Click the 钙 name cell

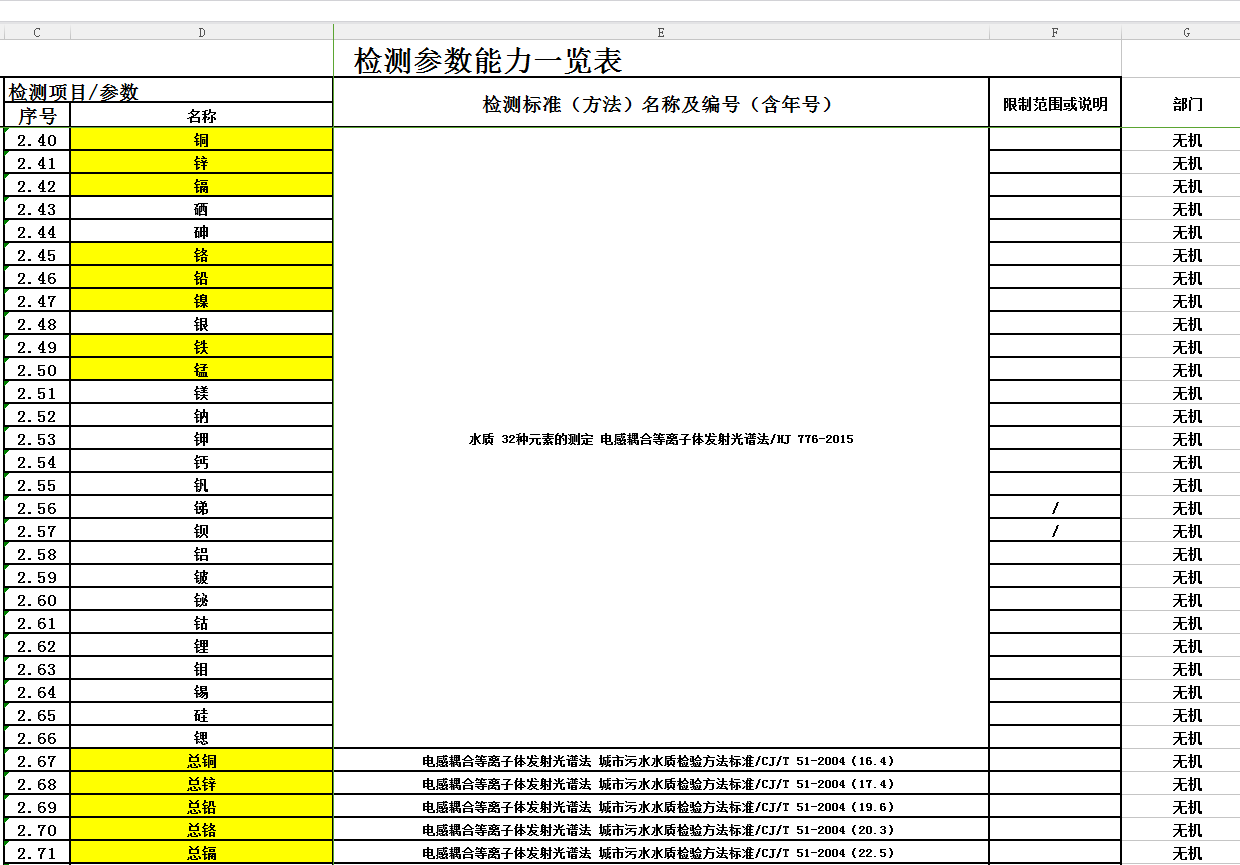202,461
